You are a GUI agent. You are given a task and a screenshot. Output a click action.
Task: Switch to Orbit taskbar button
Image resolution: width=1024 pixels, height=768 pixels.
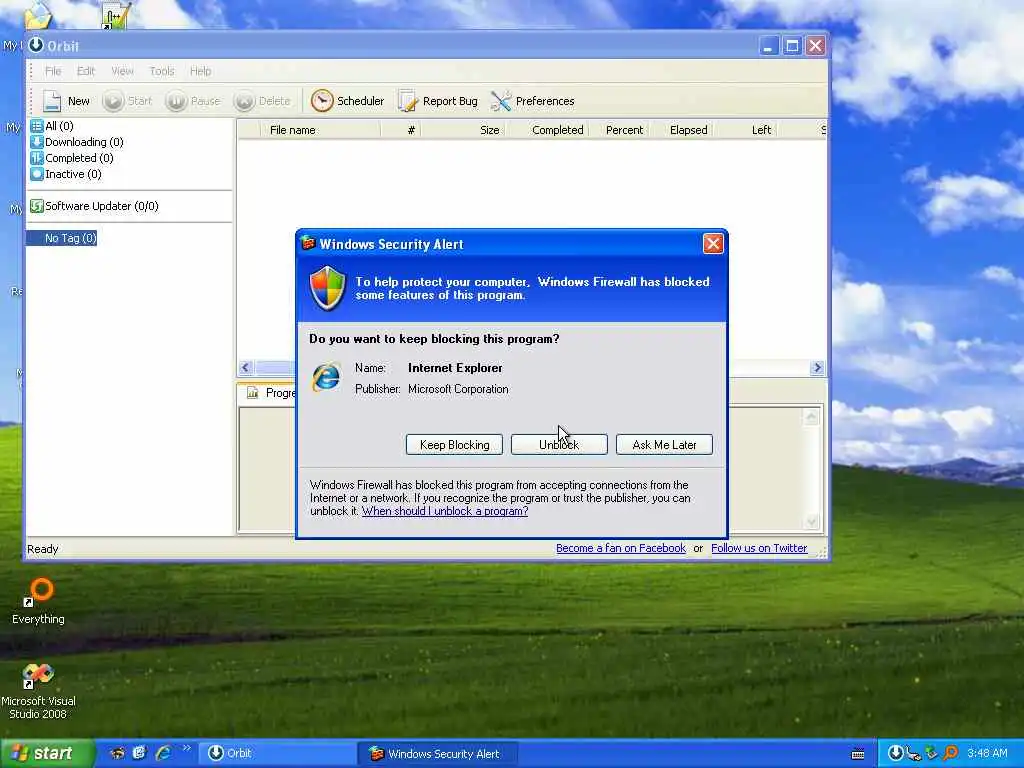277,754
